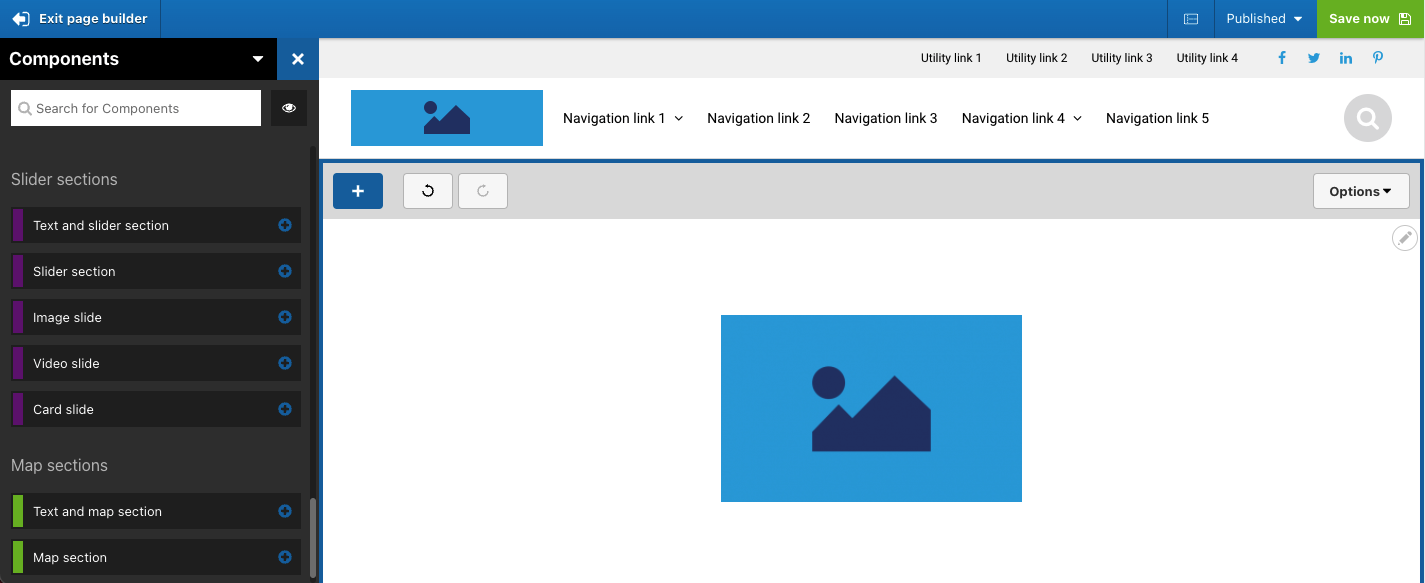Open the Twitter social icon

click(x=1314, y=58)
